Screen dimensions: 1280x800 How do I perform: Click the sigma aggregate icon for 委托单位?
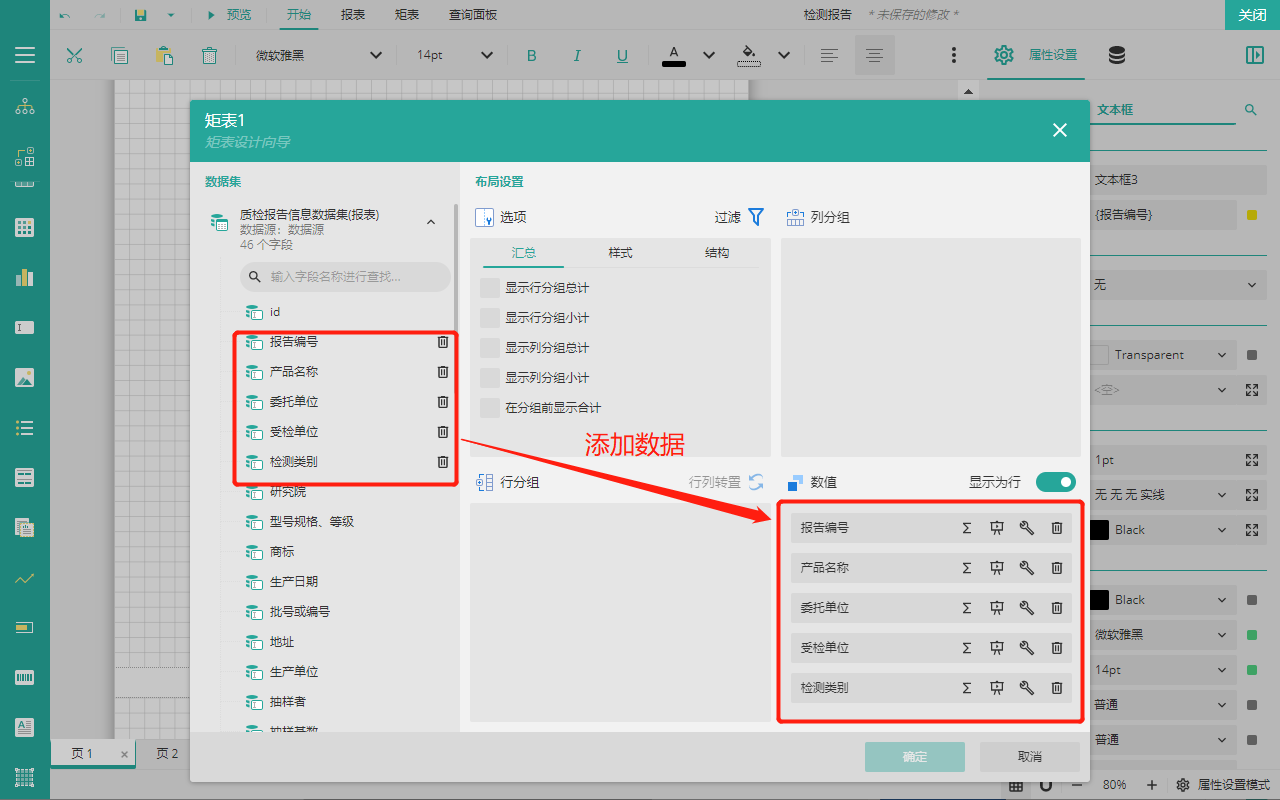coord(966,608)
